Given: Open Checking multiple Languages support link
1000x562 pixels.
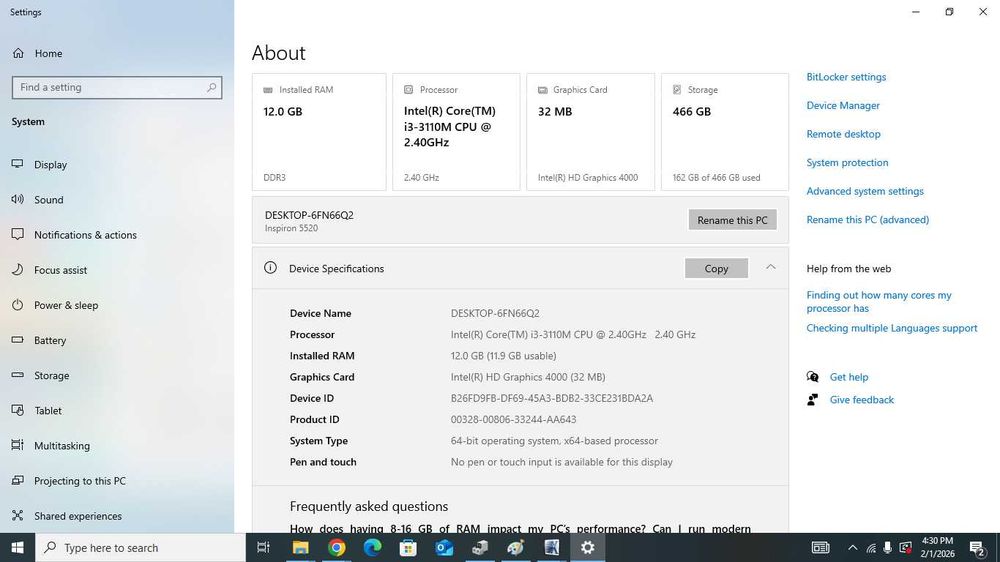Looking at the screenshot, I should (892, 328).
